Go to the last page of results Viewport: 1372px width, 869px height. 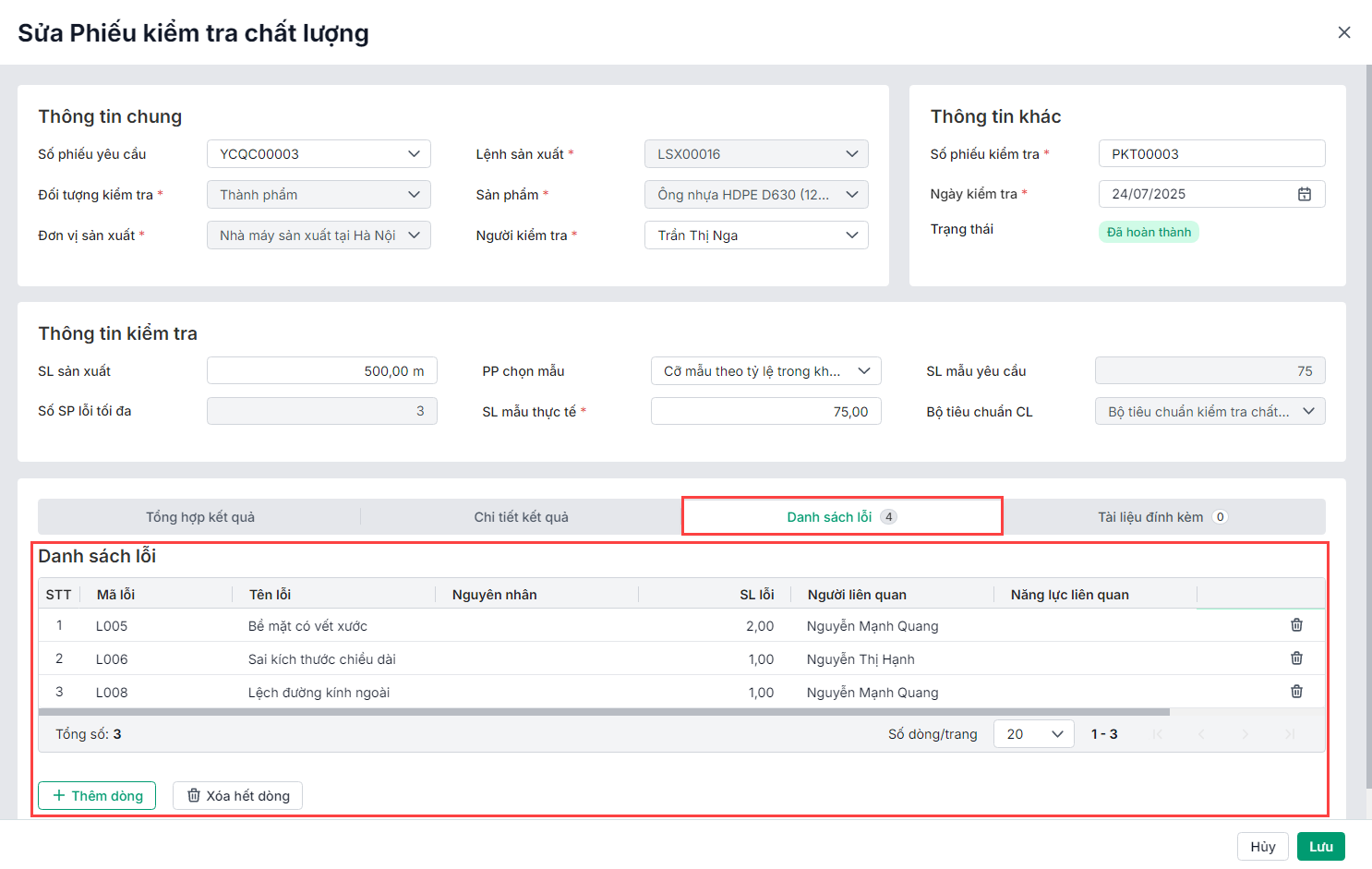pyautogui.click(x=1290, y=734)
